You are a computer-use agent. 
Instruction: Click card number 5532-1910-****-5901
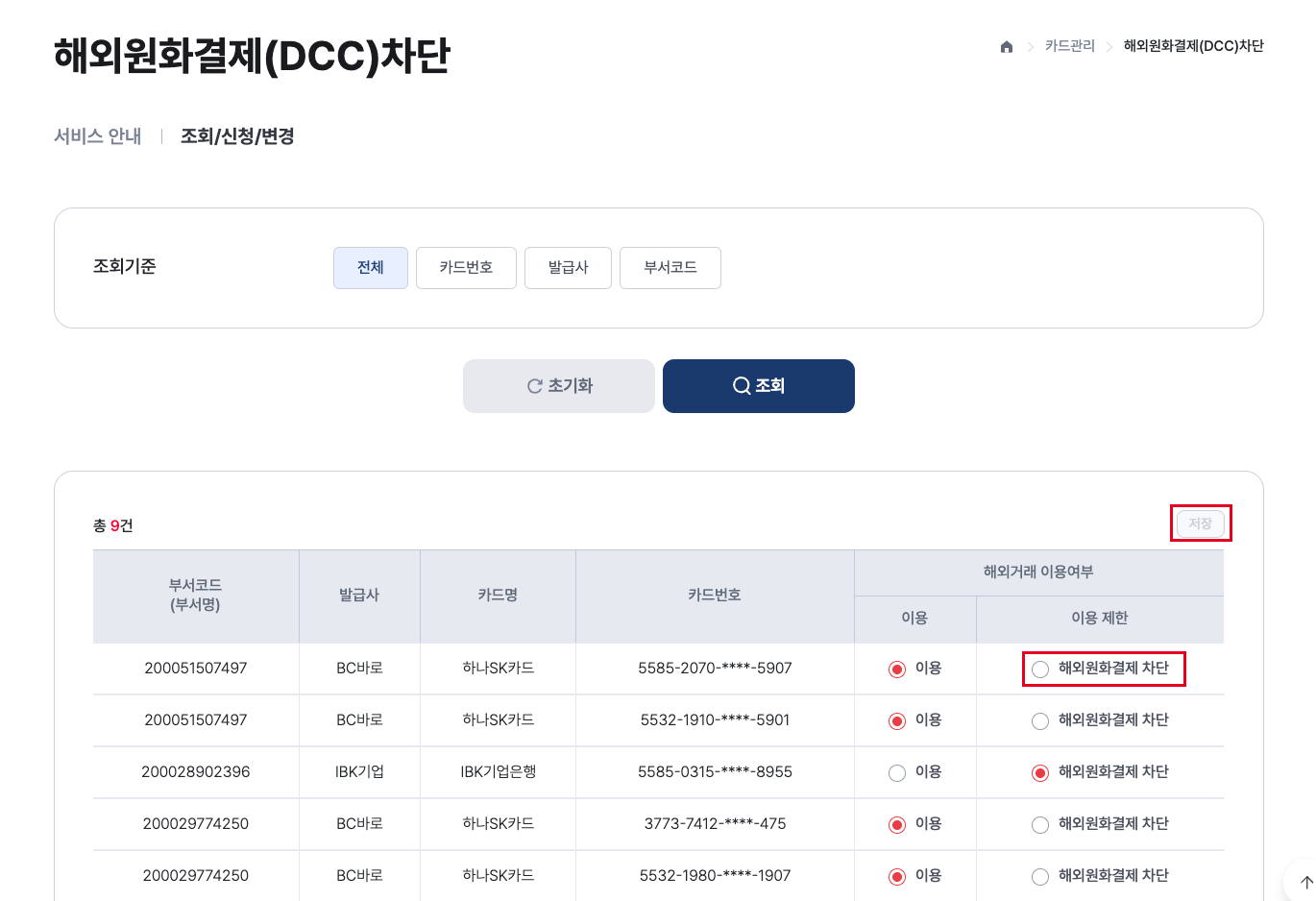point(715,720)
